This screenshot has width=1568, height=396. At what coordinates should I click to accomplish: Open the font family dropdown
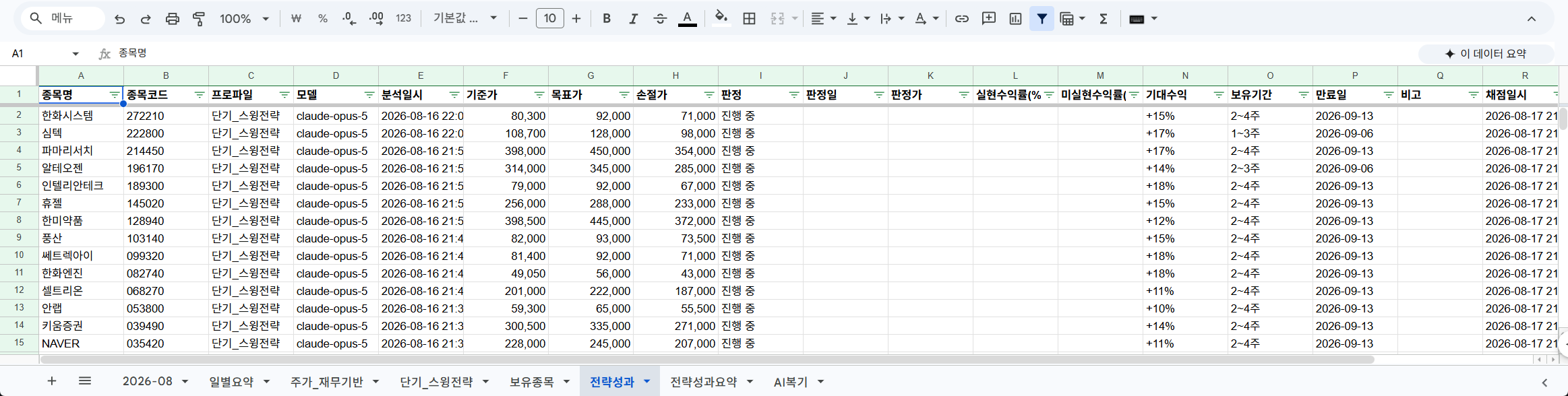[x=465, y=19]
